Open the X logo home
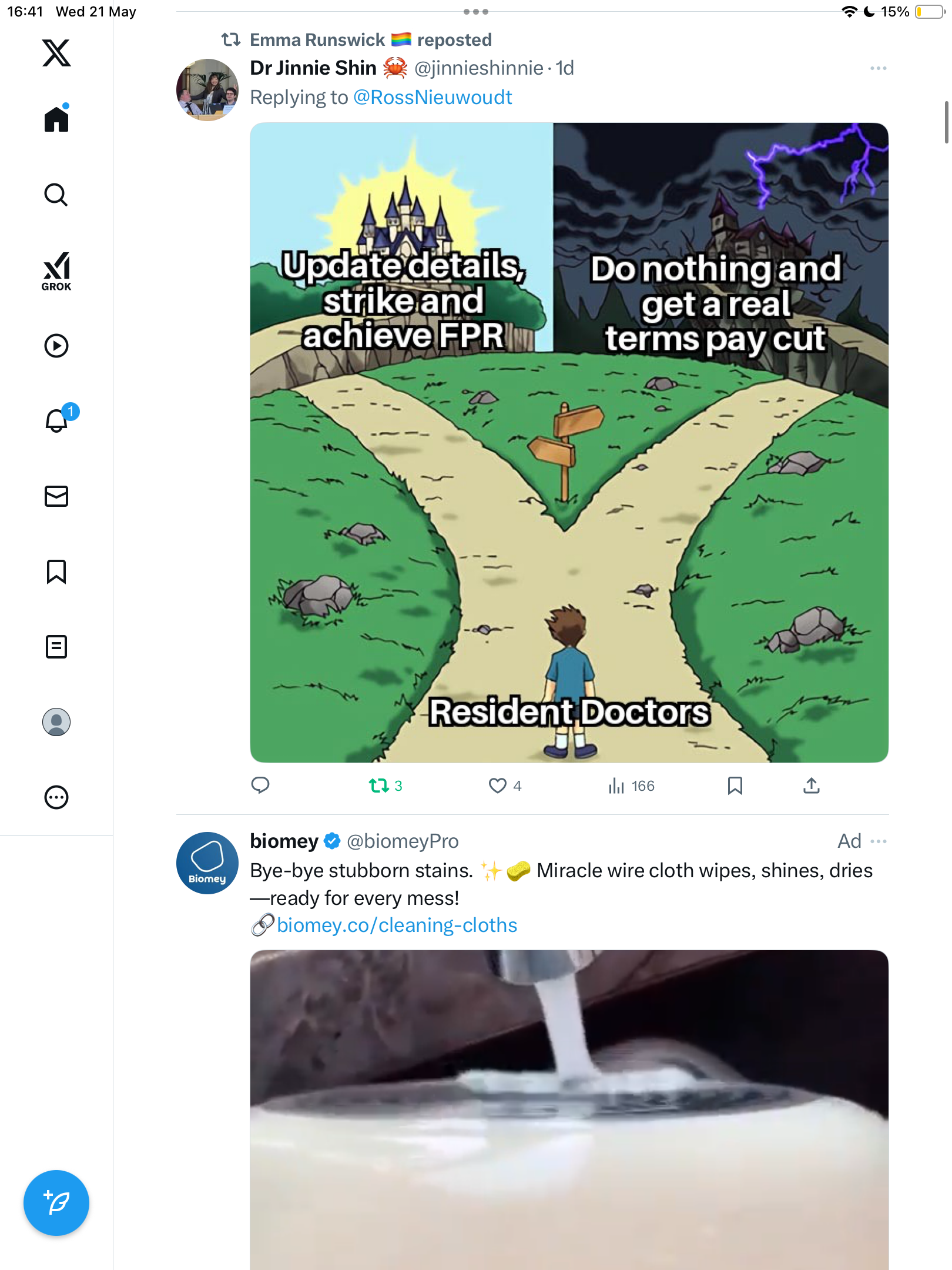952x1270 pixels. click(56, 53)
